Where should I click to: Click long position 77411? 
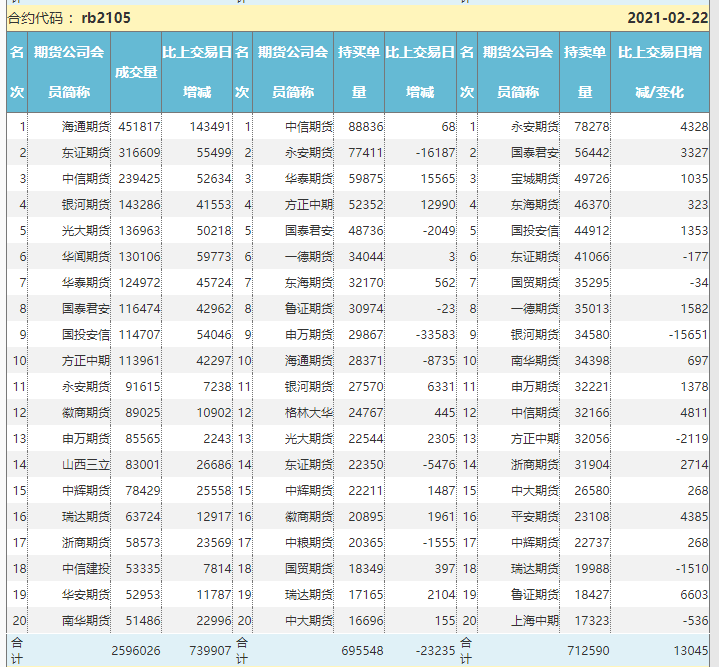click(365, 153)
